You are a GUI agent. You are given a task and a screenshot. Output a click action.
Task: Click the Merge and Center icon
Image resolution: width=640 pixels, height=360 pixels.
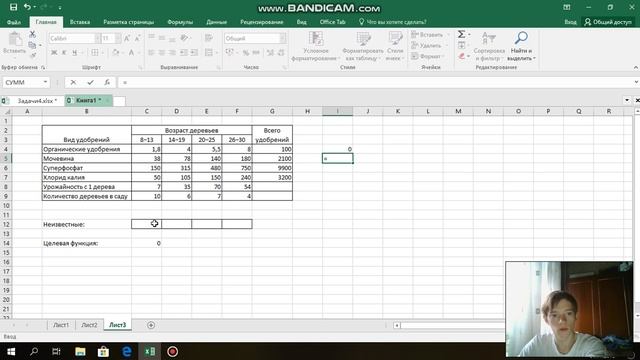pyautogui.click(x=209, y=52)
